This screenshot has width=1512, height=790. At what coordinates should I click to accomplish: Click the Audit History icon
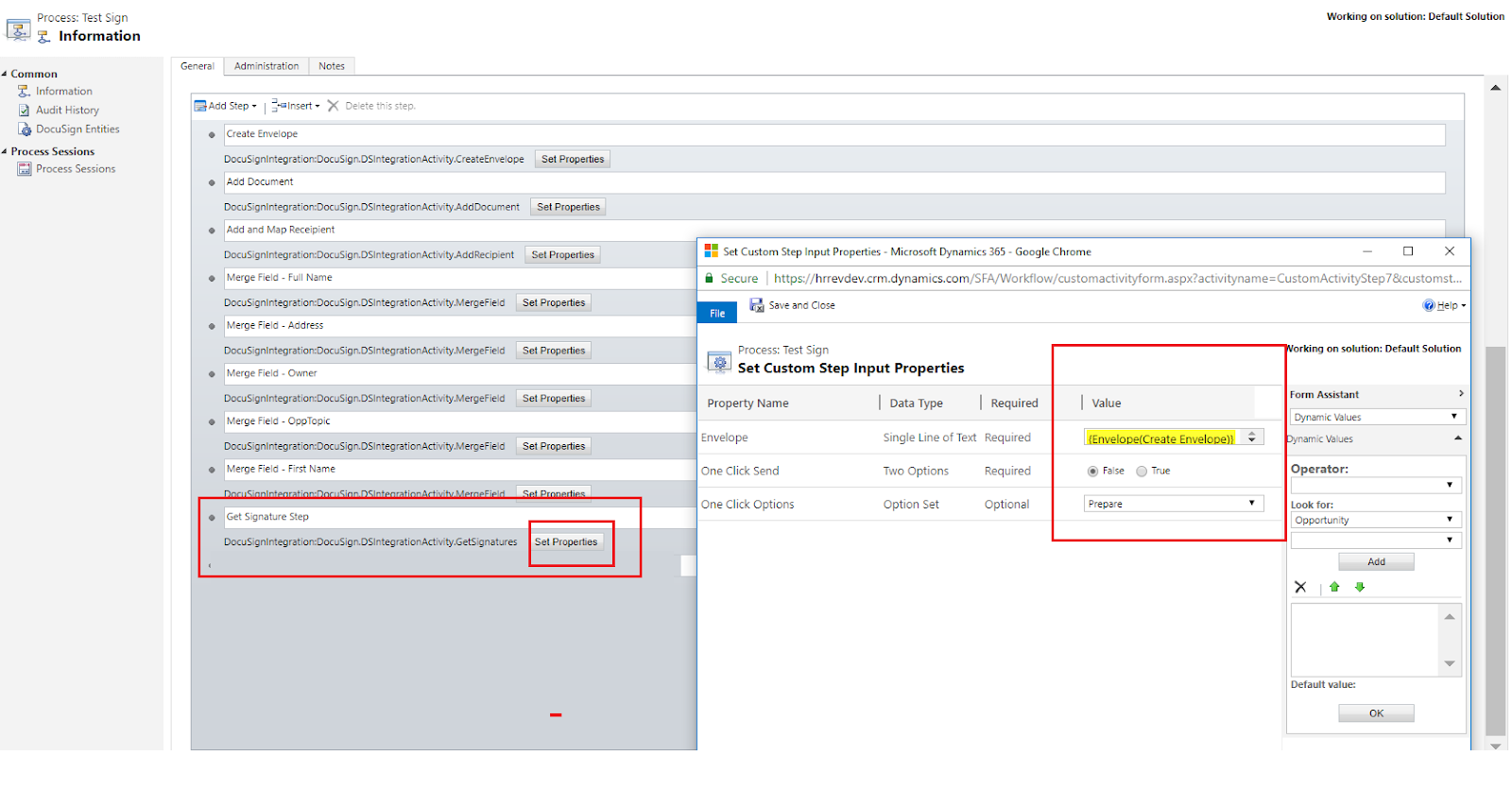(25, 111)
